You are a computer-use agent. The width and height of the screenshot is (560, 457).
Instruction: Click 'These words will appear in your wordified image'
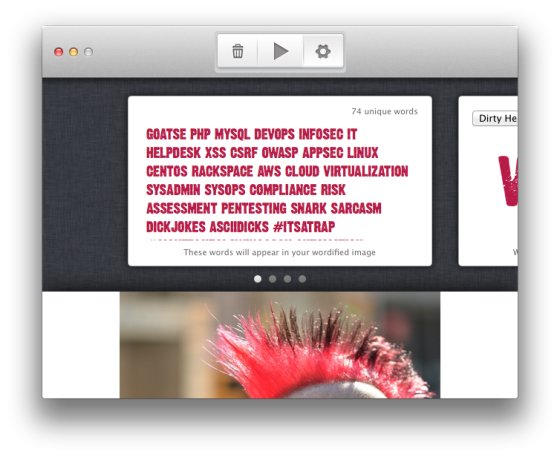[x=279, y=252]
